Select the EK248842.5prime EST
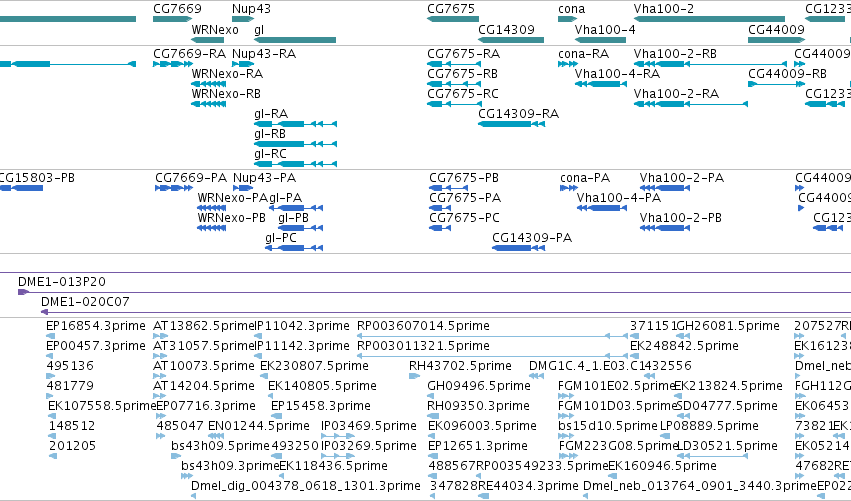Image resolution: width=851 pixels, height=501 pixels. pos(636,356)
